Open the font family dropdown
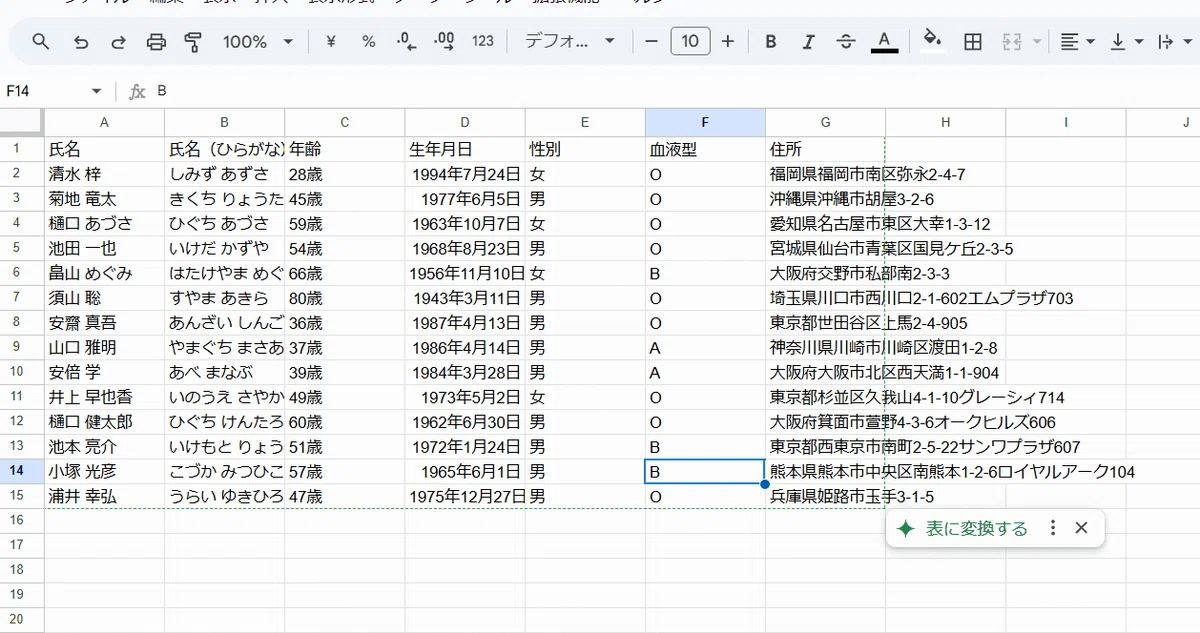 (x=570, y=42)
